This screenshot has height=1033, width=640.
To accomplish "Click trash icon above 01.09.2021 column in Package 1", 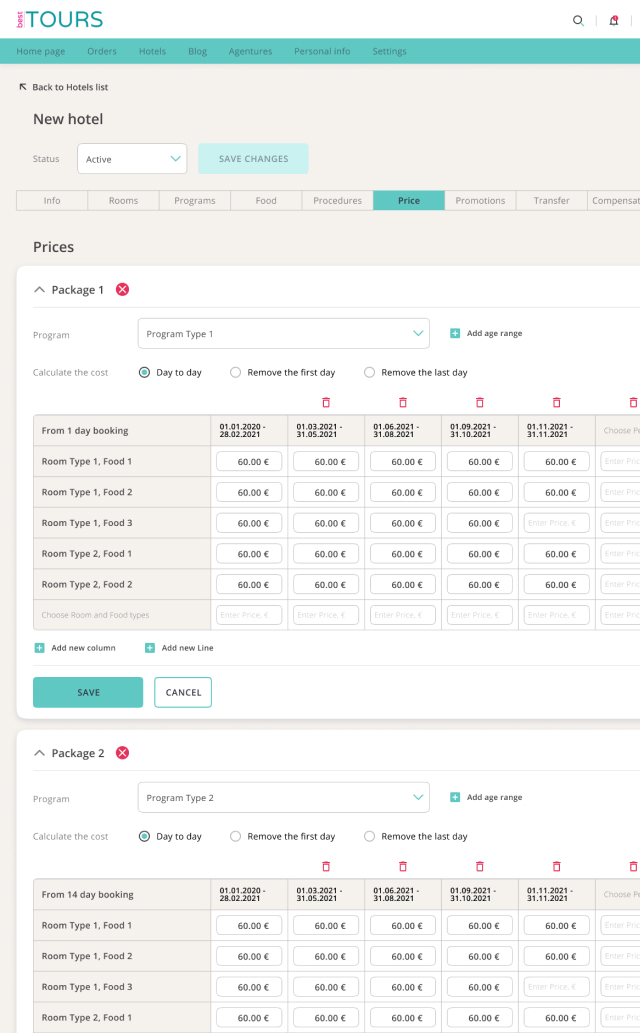I will tap(480, 402).
